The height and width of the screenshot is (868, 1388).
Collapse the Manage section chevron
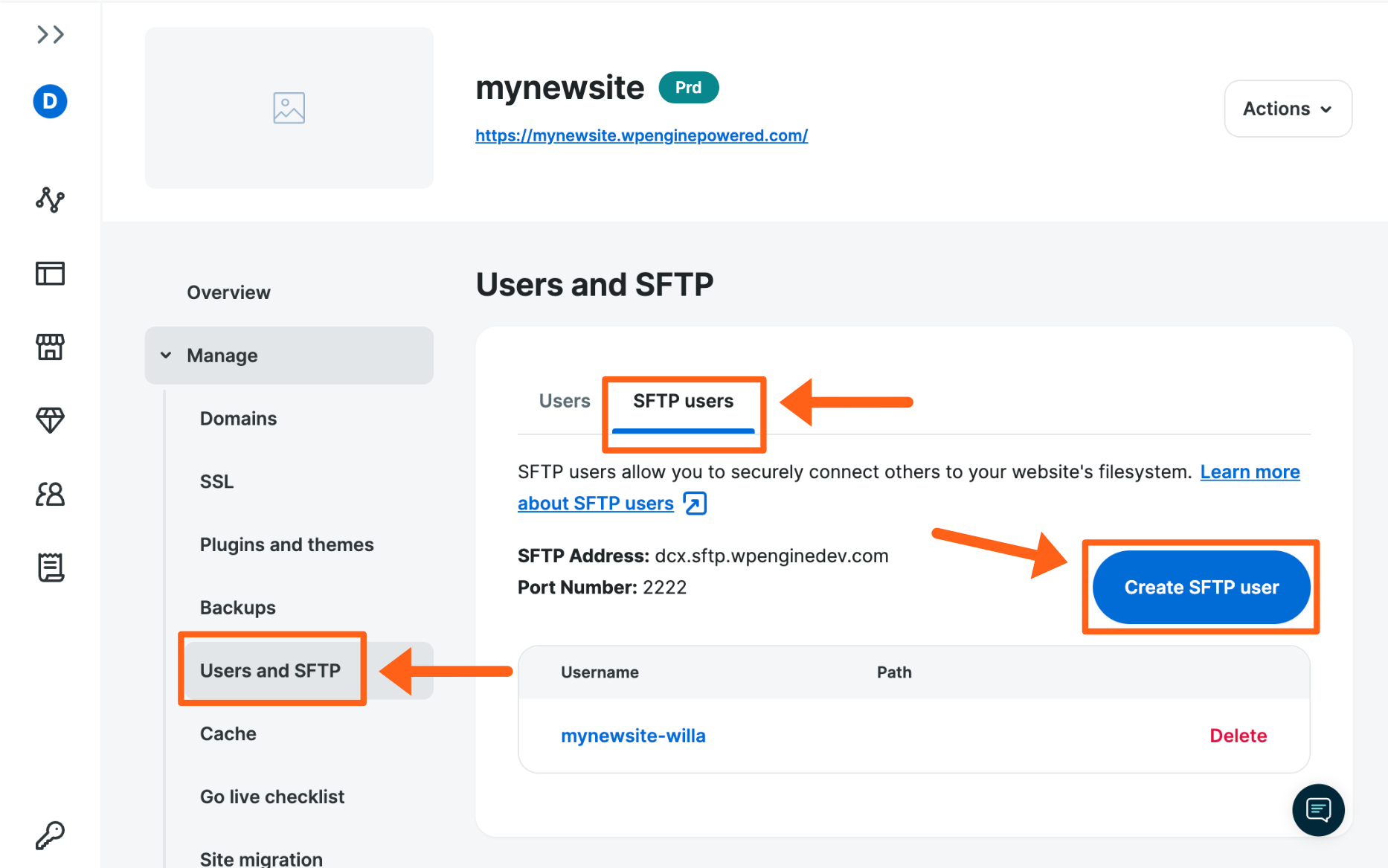(x=166, y=355)
